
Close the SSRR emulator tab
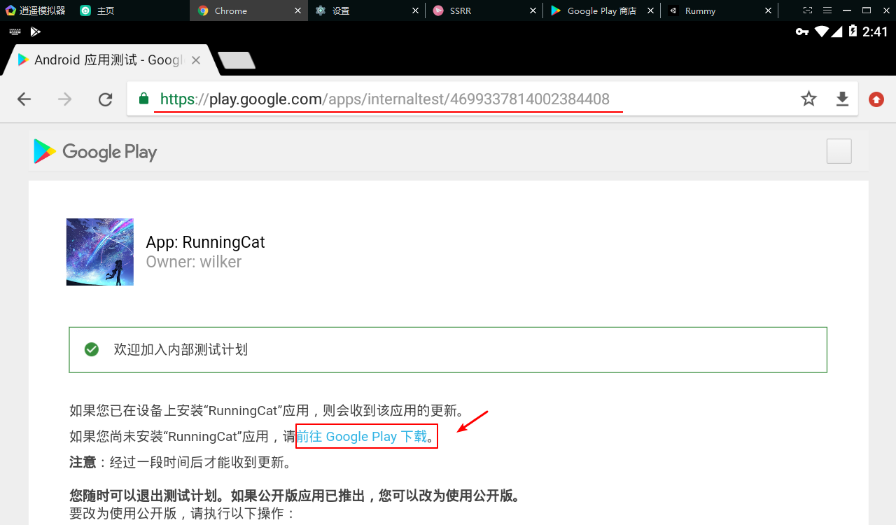[x=533, y=10]
